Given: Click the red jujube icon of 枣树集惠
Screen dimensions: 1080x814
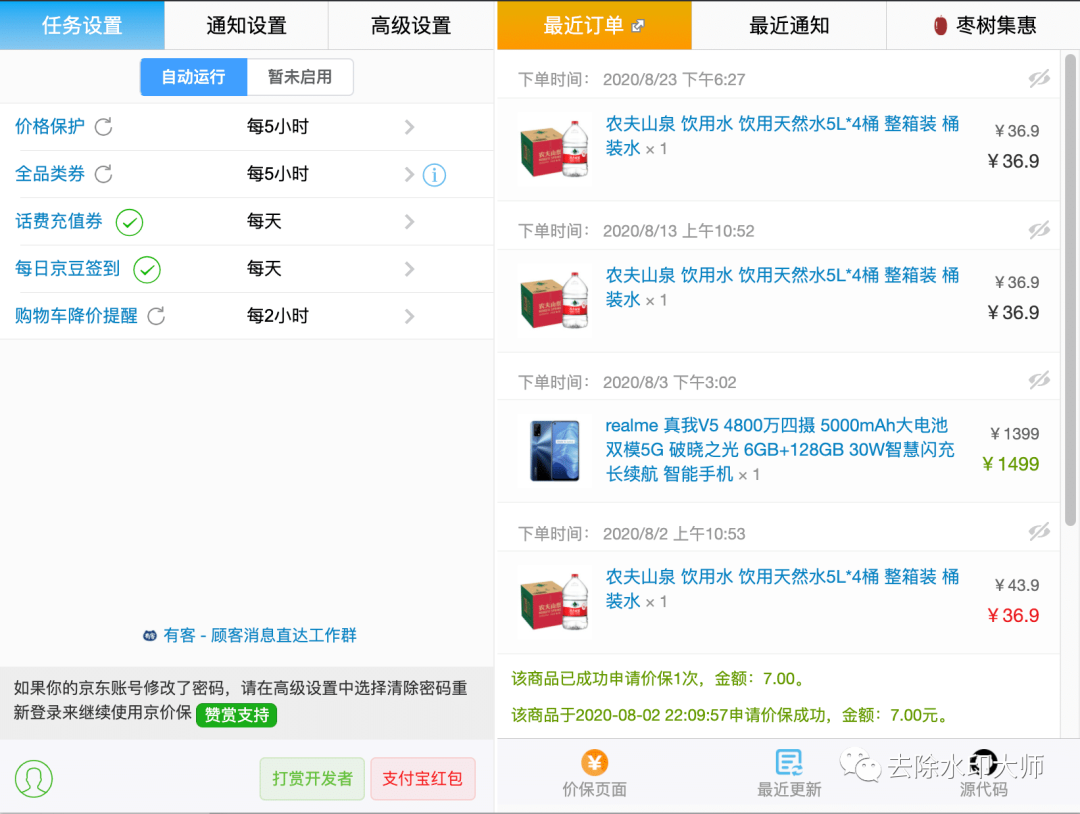Looking at the screenshot, I should (940, 25).
